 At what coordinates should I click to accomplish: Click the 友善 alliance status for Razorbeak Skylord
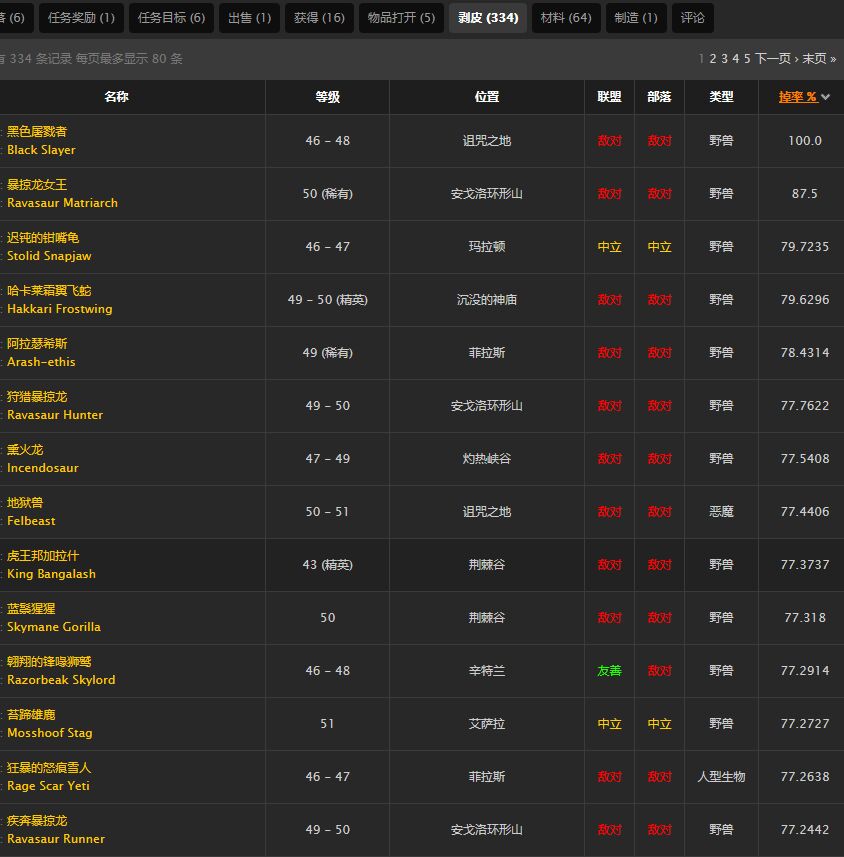[x=609, y=671]
